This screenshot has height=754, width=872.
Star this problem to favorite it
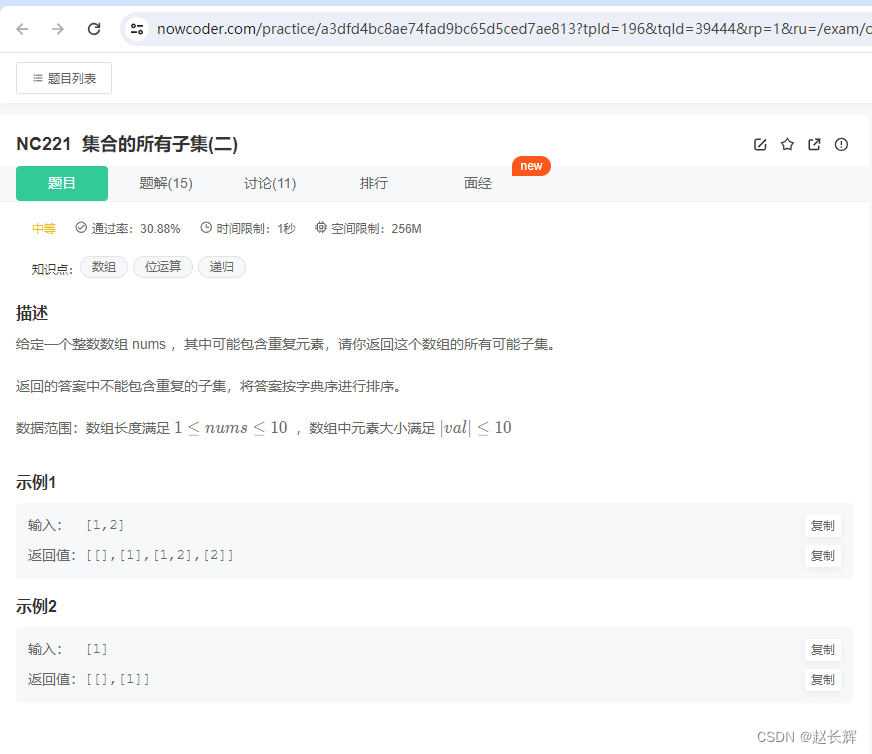pos(787,144)
